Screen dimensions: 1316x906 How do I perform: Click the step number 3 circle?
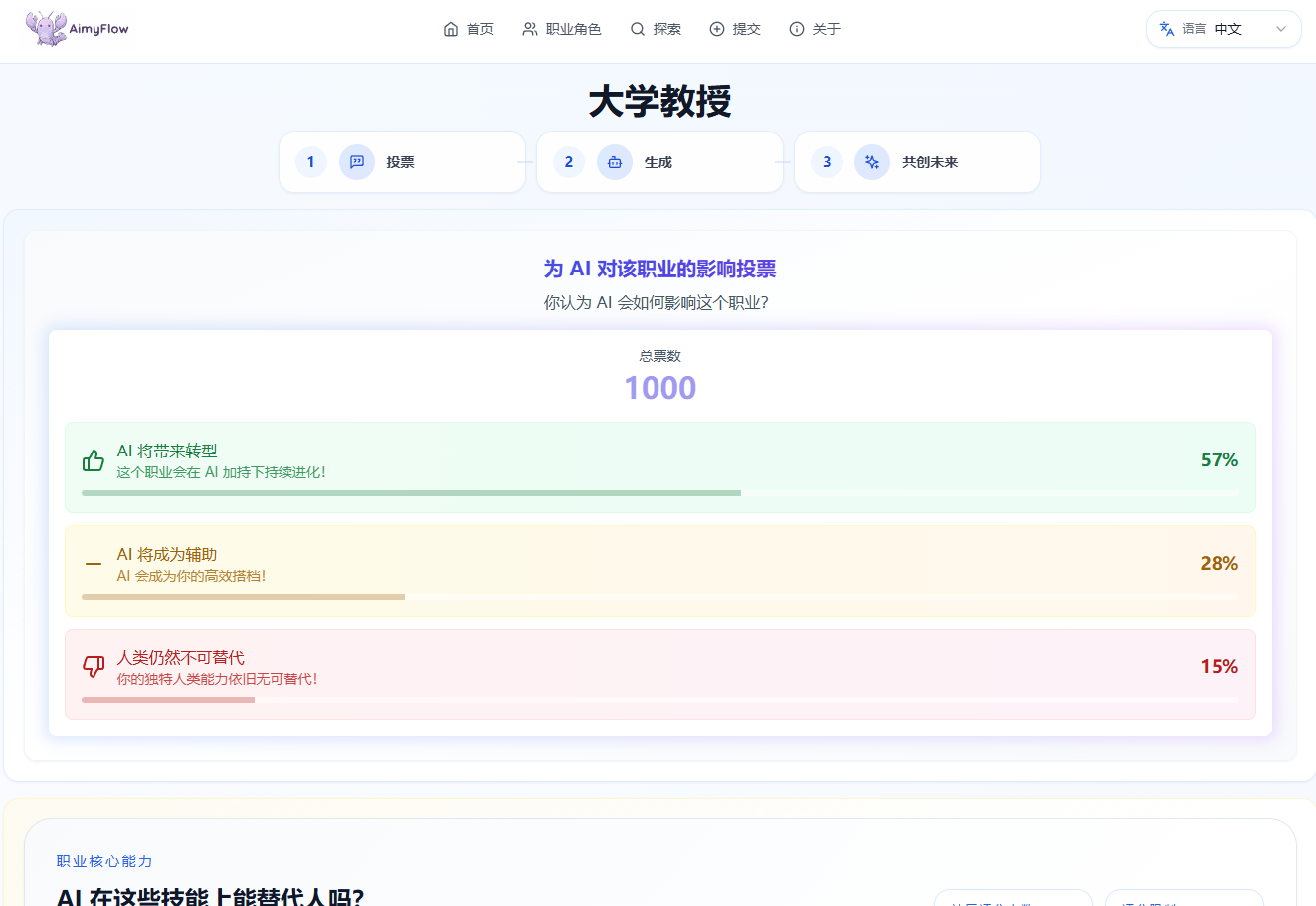[x=827, y=162]
